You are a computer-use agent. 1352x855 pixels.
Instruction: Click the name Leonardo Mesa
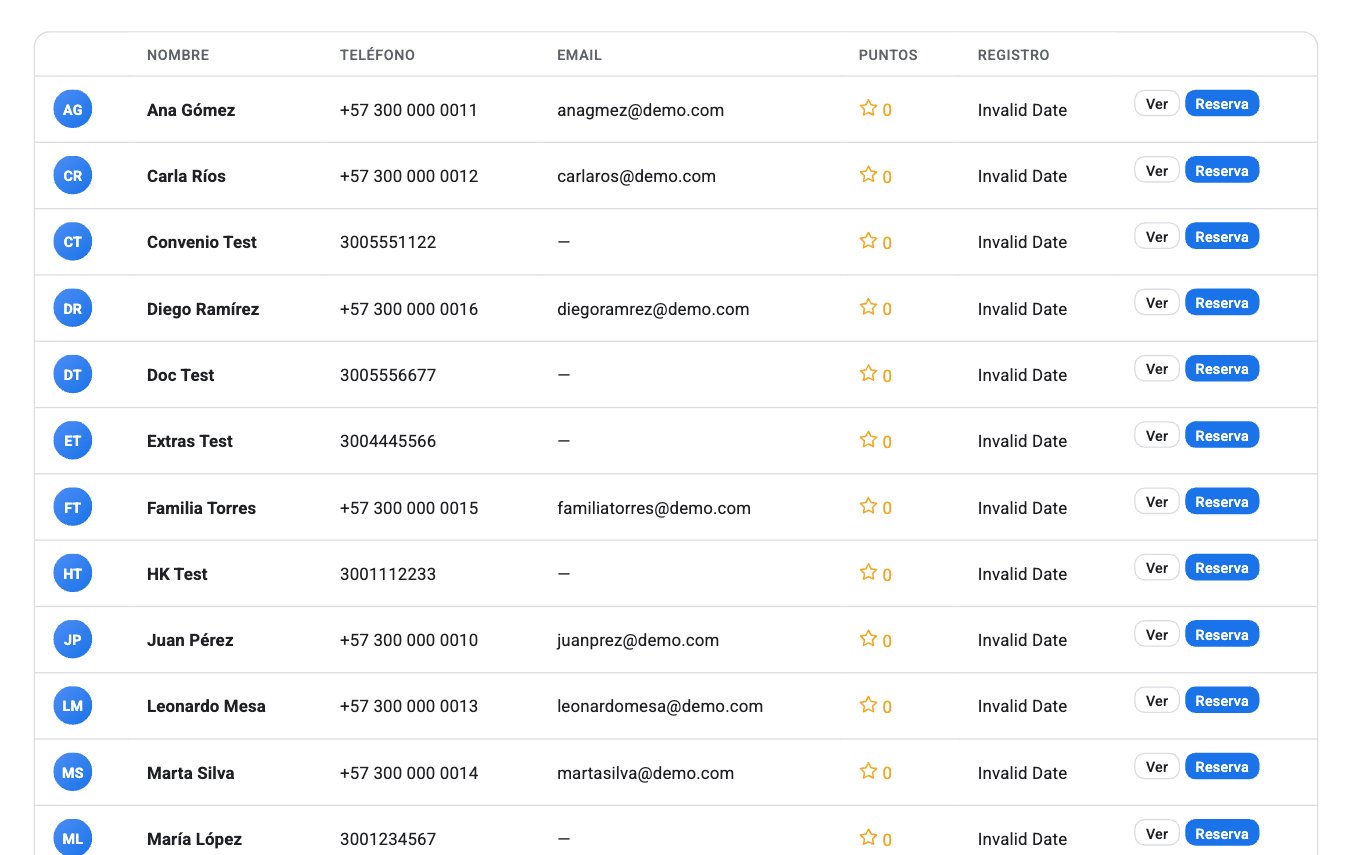(x=206, y=706)
